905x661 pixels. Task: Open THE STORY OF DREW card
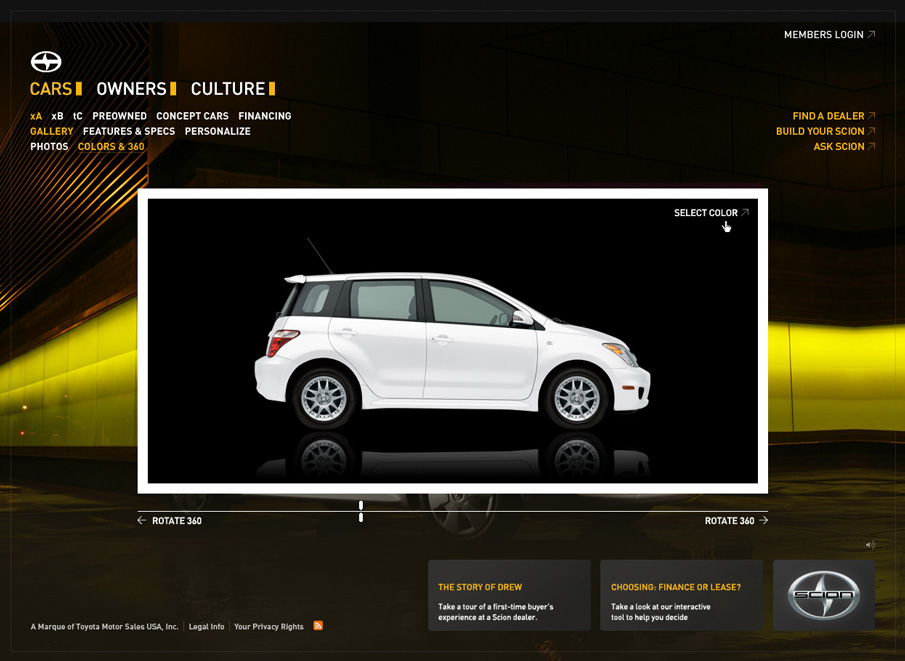[509, 595]
